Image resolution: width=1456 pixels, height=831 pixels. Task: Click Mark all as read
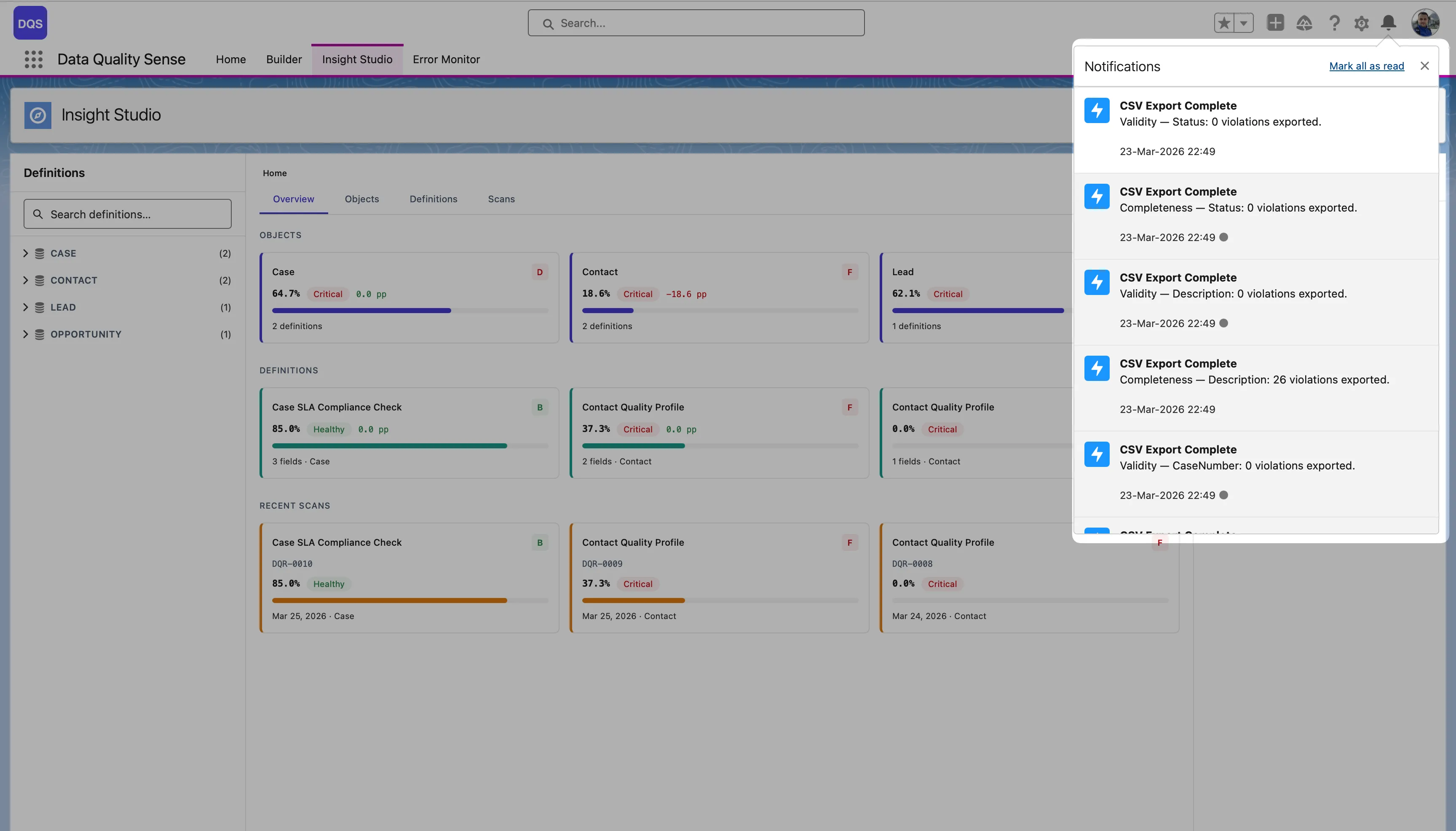coord(1366,66)
